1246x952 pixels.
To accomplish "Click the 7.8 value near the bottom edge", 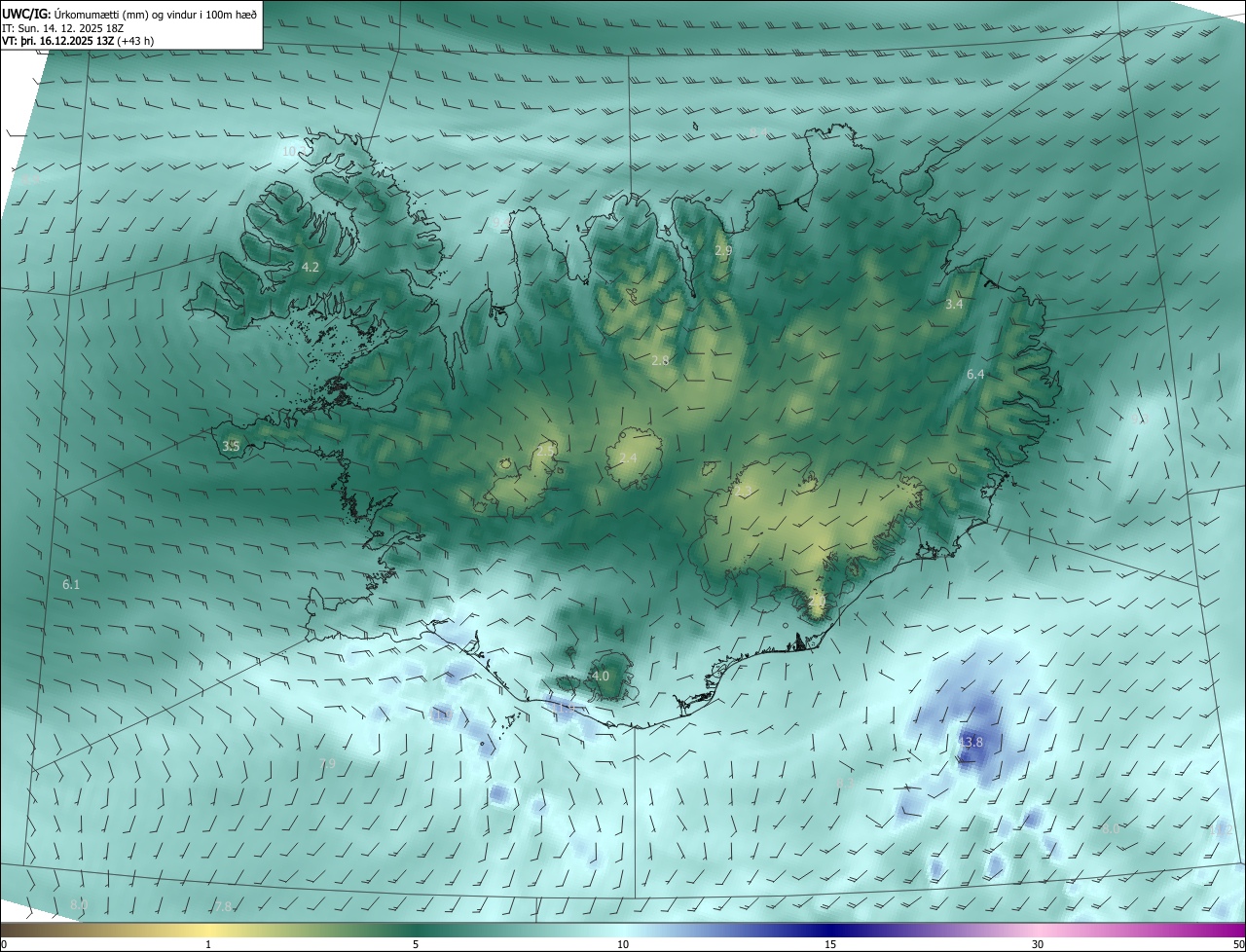I will coord(223,907).
